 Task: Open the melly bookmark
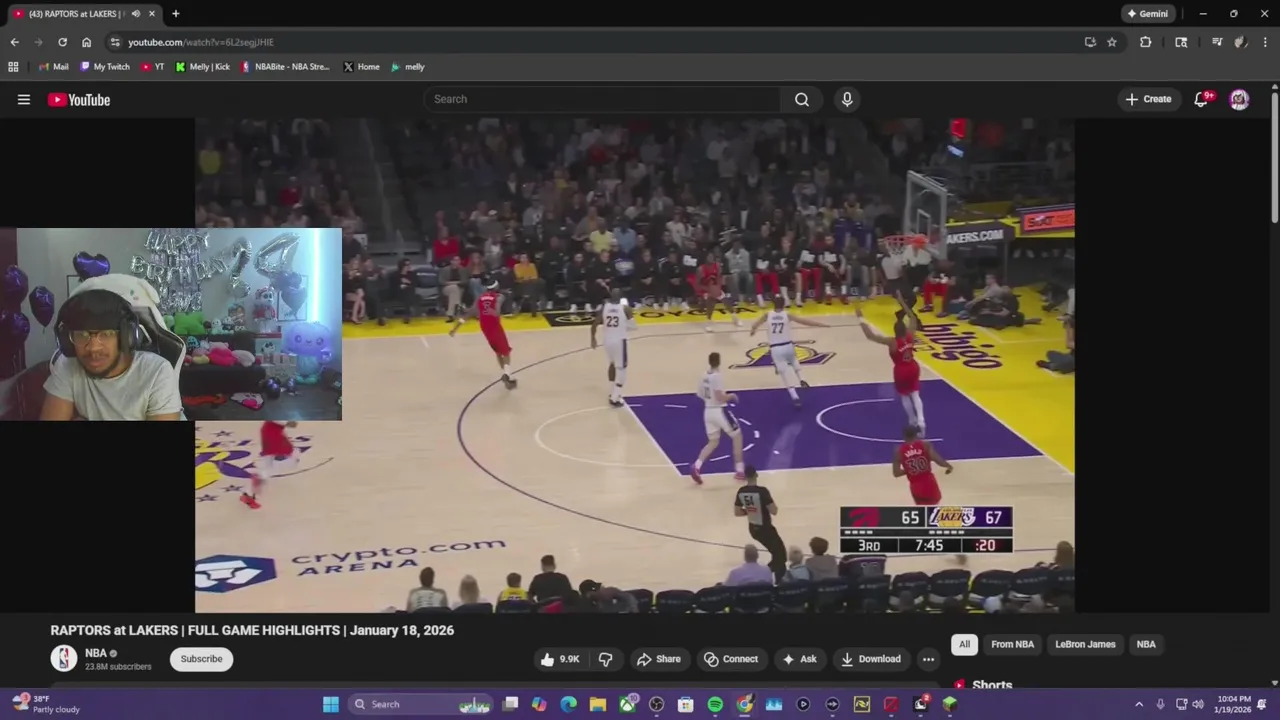point(408,67)
